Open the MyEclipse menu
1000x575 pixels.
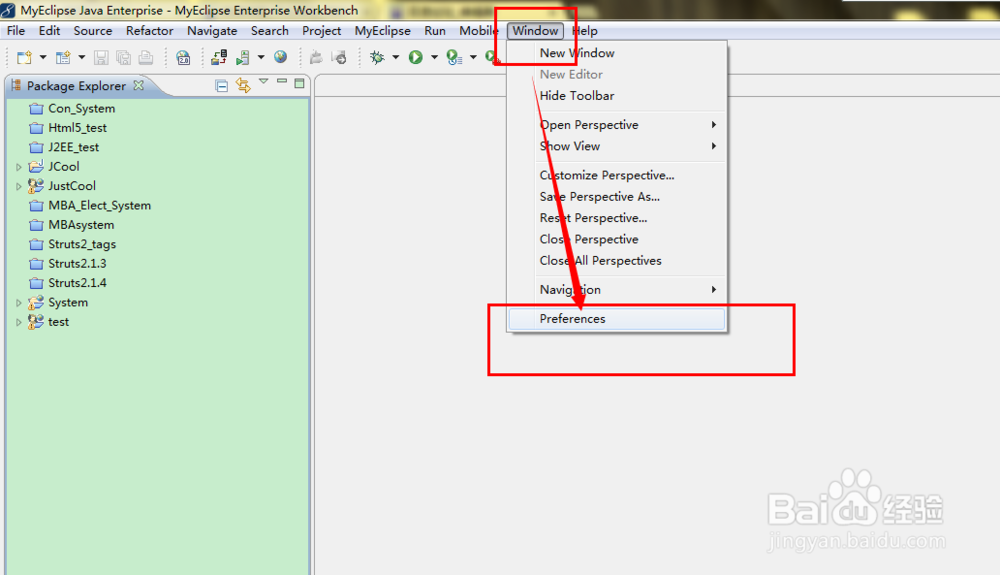383,31
